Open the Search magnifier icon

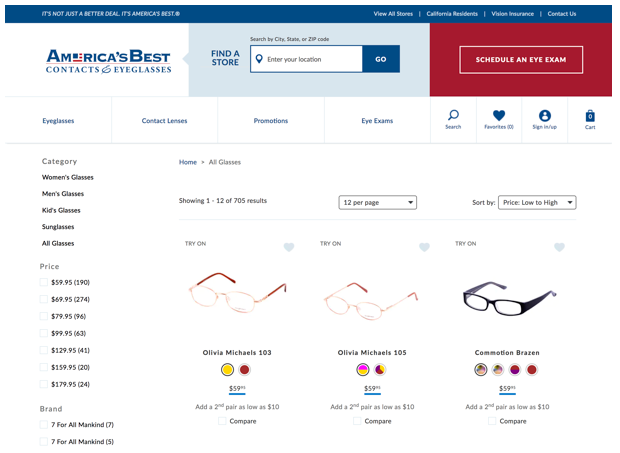453,115
